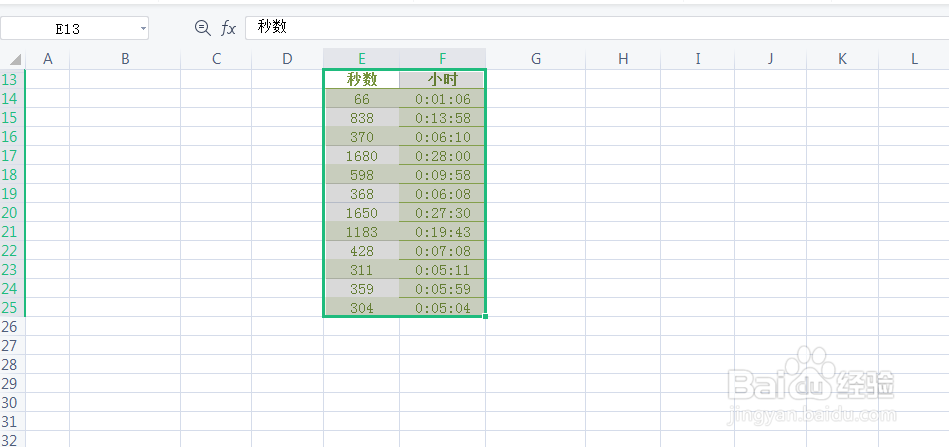Select column L header

point(914,59)
